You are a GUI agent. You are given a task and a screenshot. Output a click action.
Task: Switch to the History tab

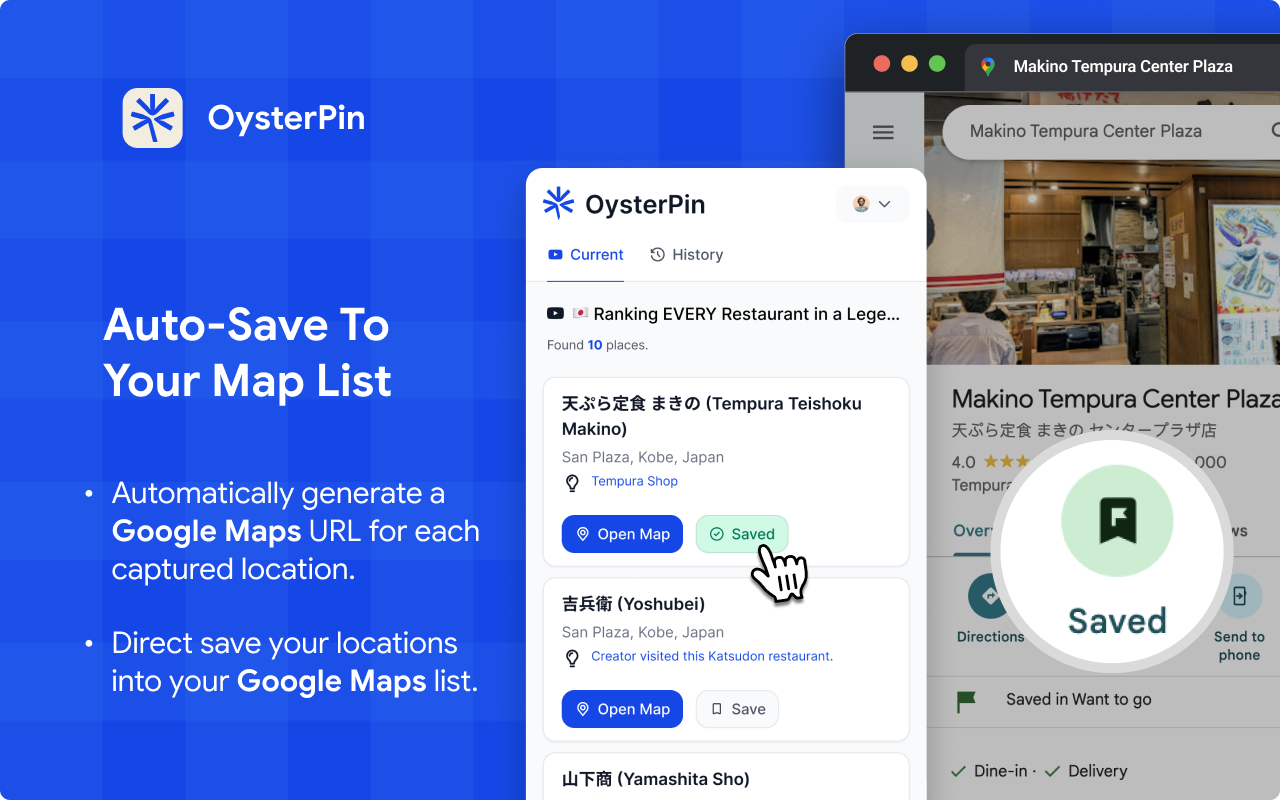(687, 255)
